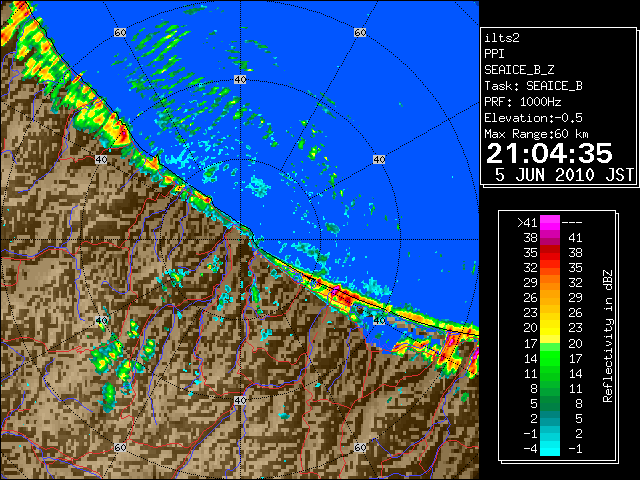Select the '5 JUN 2010 JST' date
This screenshot has height=480, width=640.
coord(564,175)
